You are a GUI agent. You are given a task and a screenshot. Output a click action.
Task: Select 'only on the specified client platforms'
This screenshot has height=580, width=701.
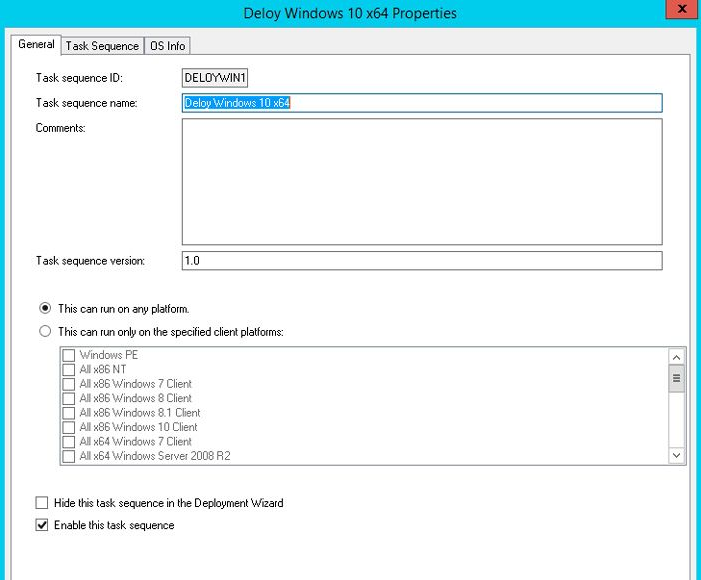coord(45,331)
